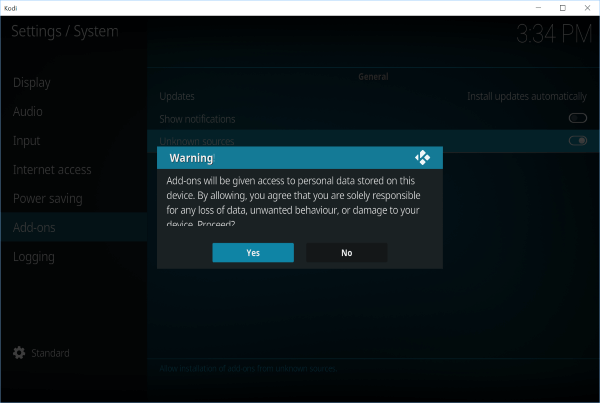Select the Audio settings category
This screenshot has height=403, width=600.
28,111
